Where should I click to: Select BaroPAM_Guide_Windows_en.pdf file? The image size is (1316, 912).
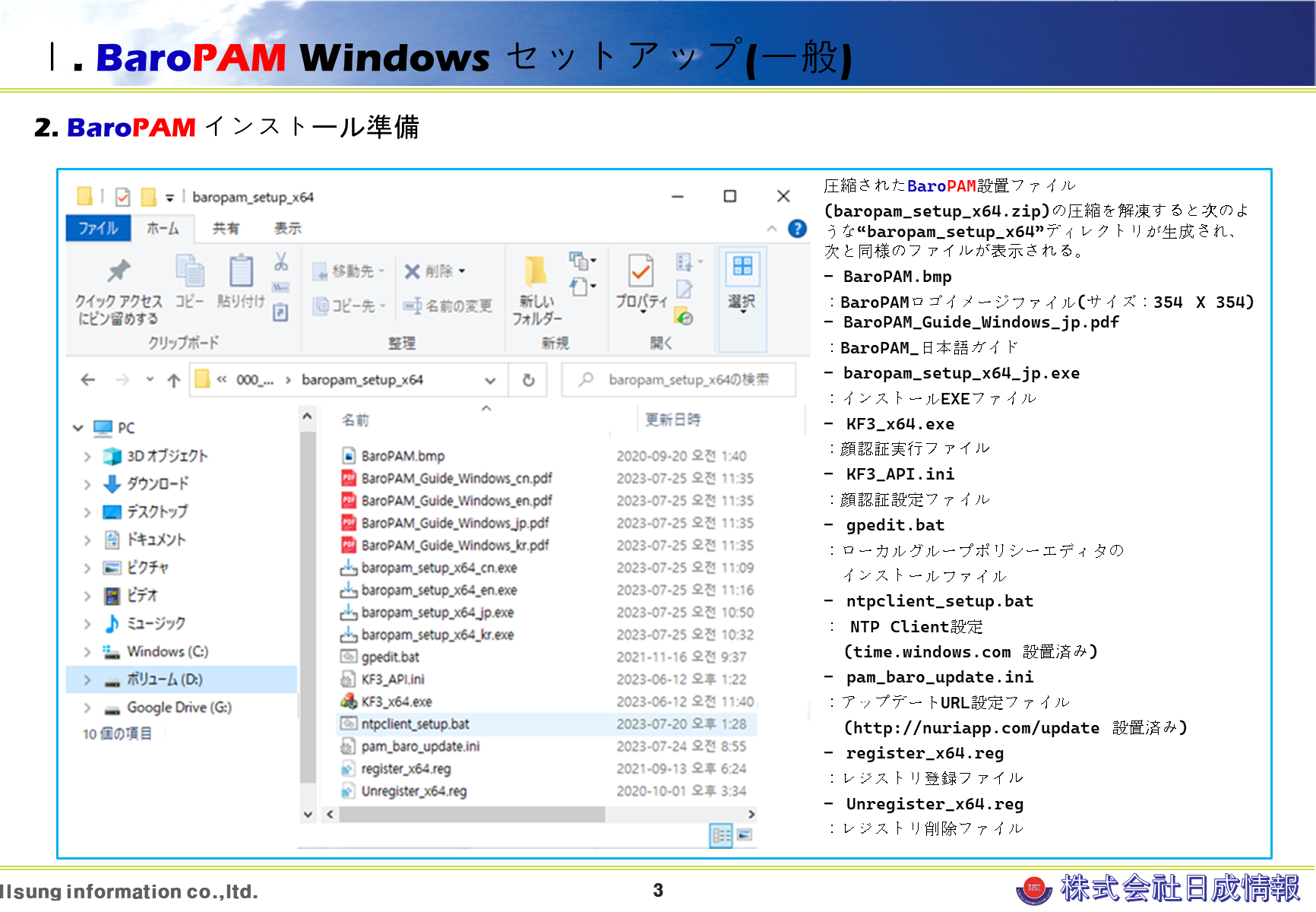coord(457,501)
